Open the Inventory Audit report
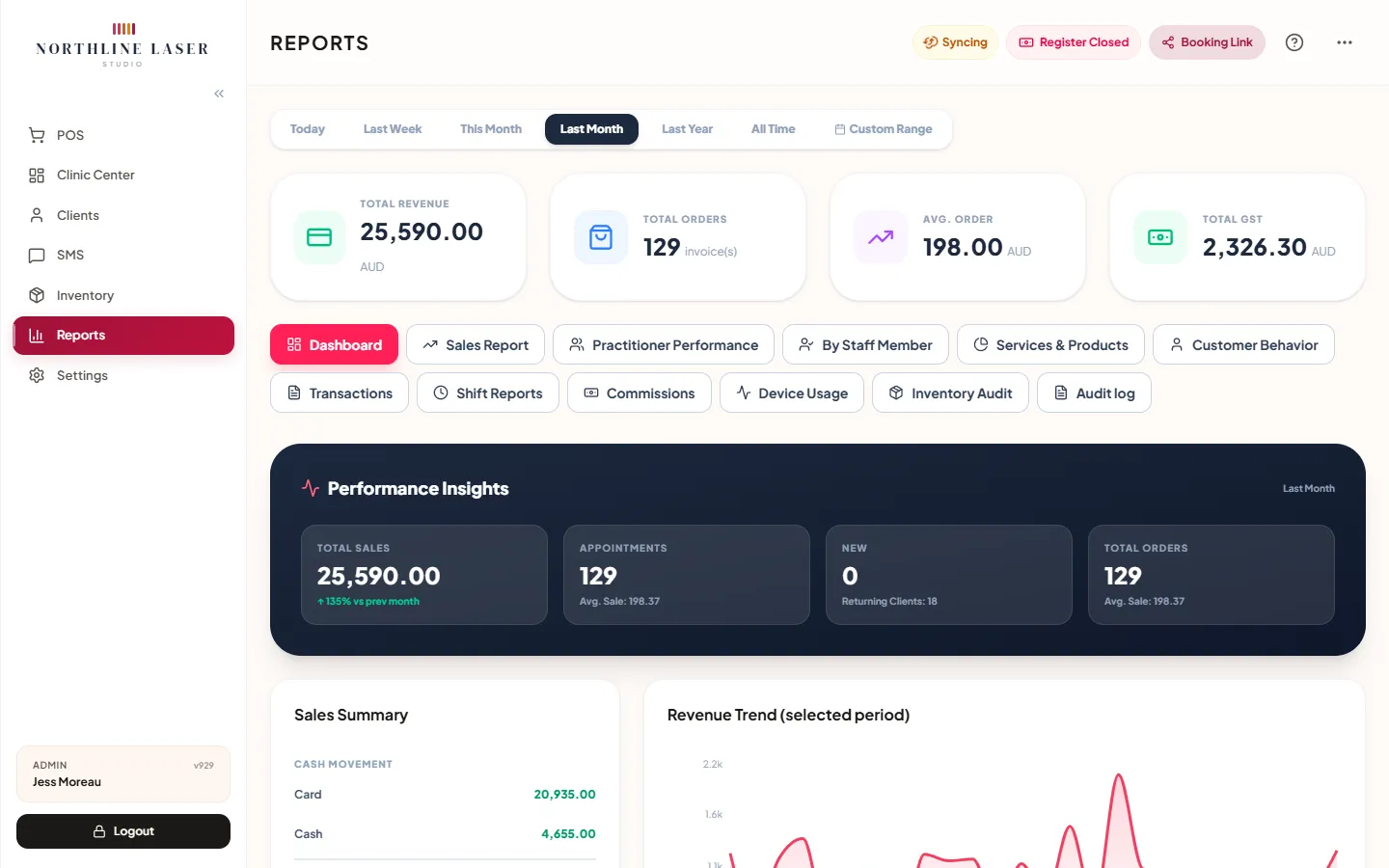 tap(950, 393)
